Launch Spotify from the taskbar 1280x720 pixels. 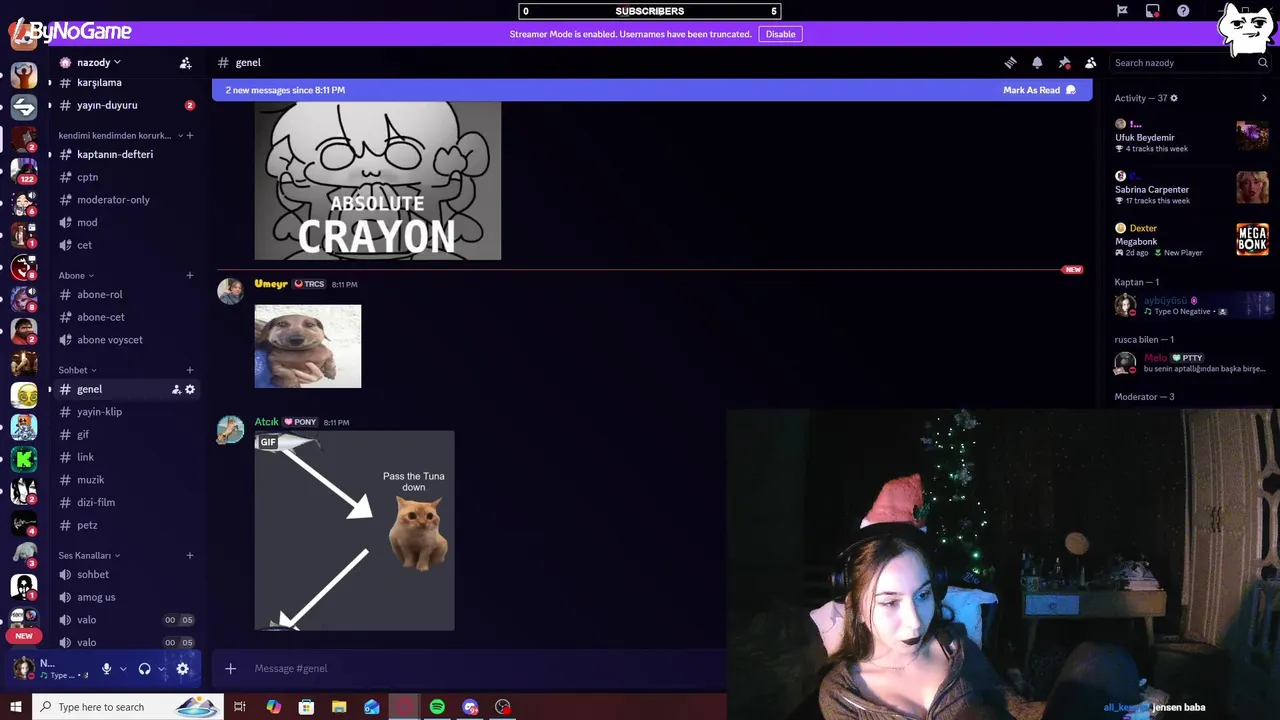[437, 707]
